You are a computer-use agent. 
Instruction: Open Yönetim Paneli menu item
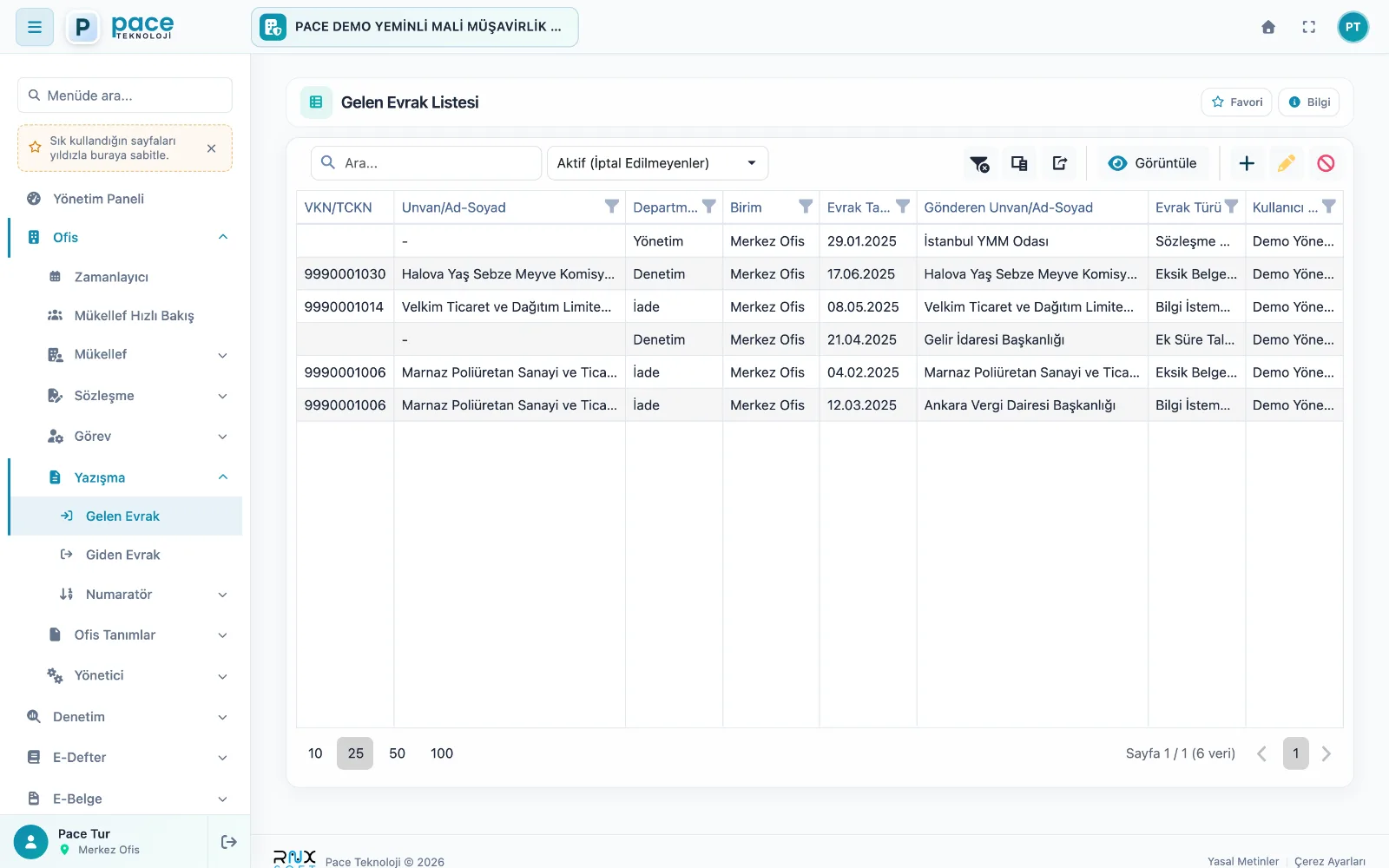tap(125, 199)
